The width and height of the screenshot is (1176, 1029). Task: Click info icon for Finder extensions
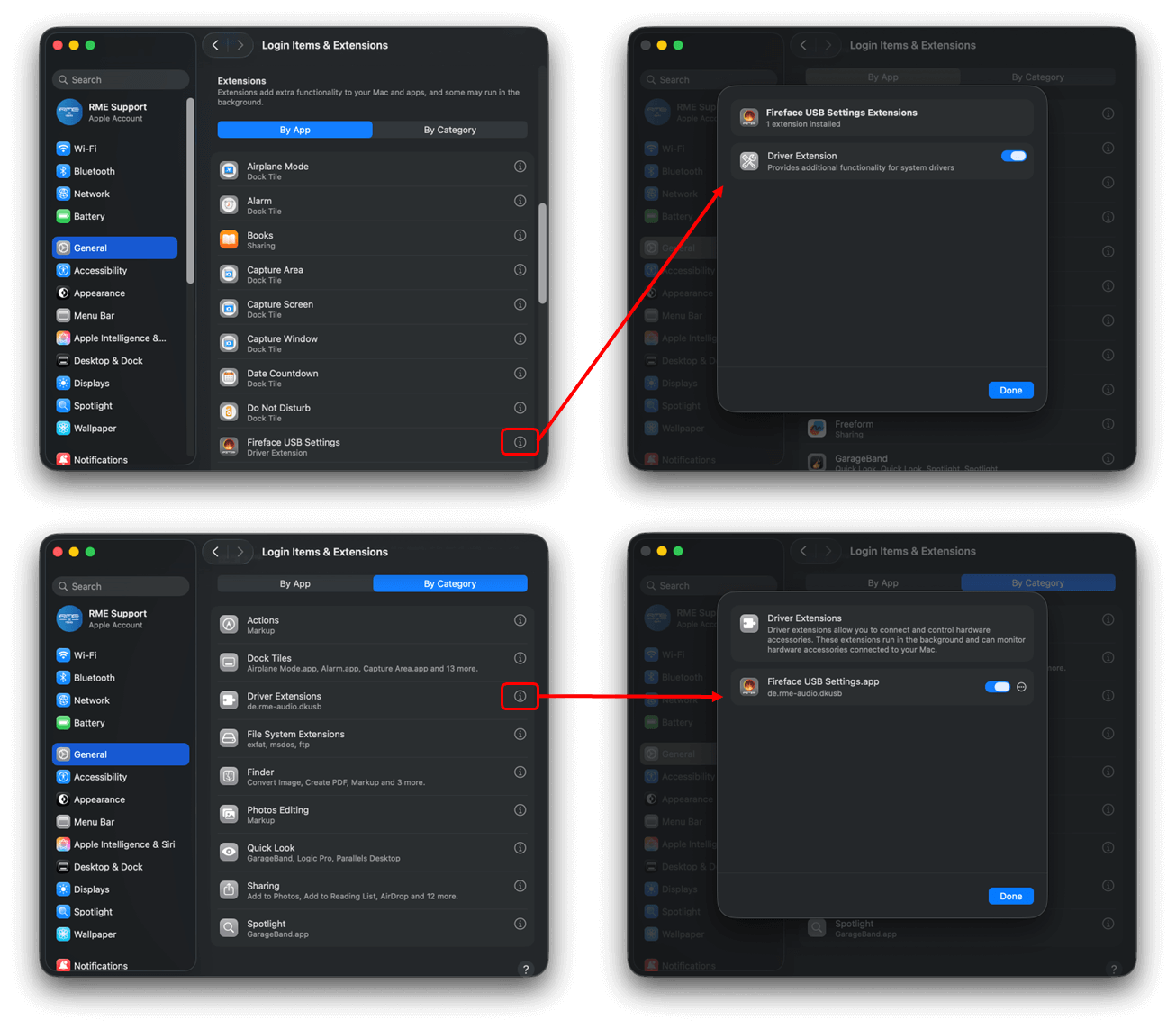(520, 772)
